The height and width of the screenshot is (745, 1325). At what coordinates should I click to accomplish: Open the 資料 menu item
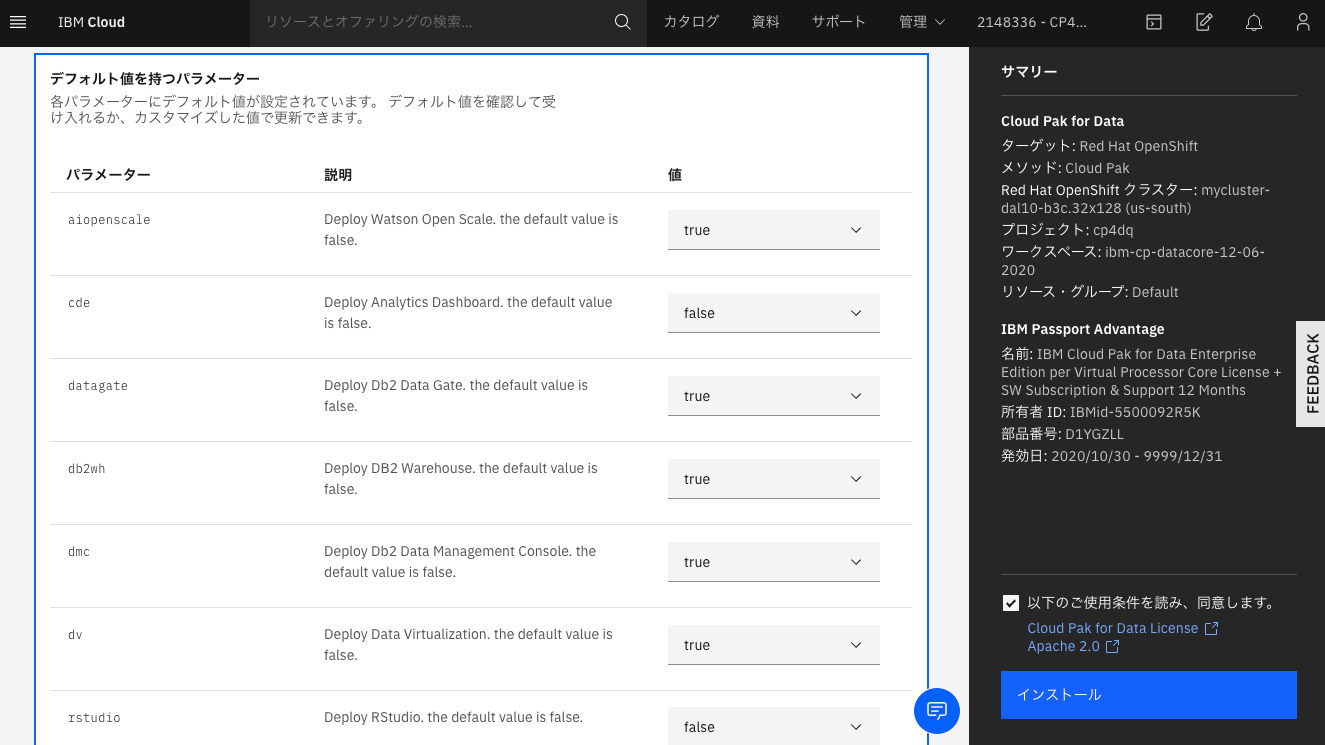coord(765,22)
